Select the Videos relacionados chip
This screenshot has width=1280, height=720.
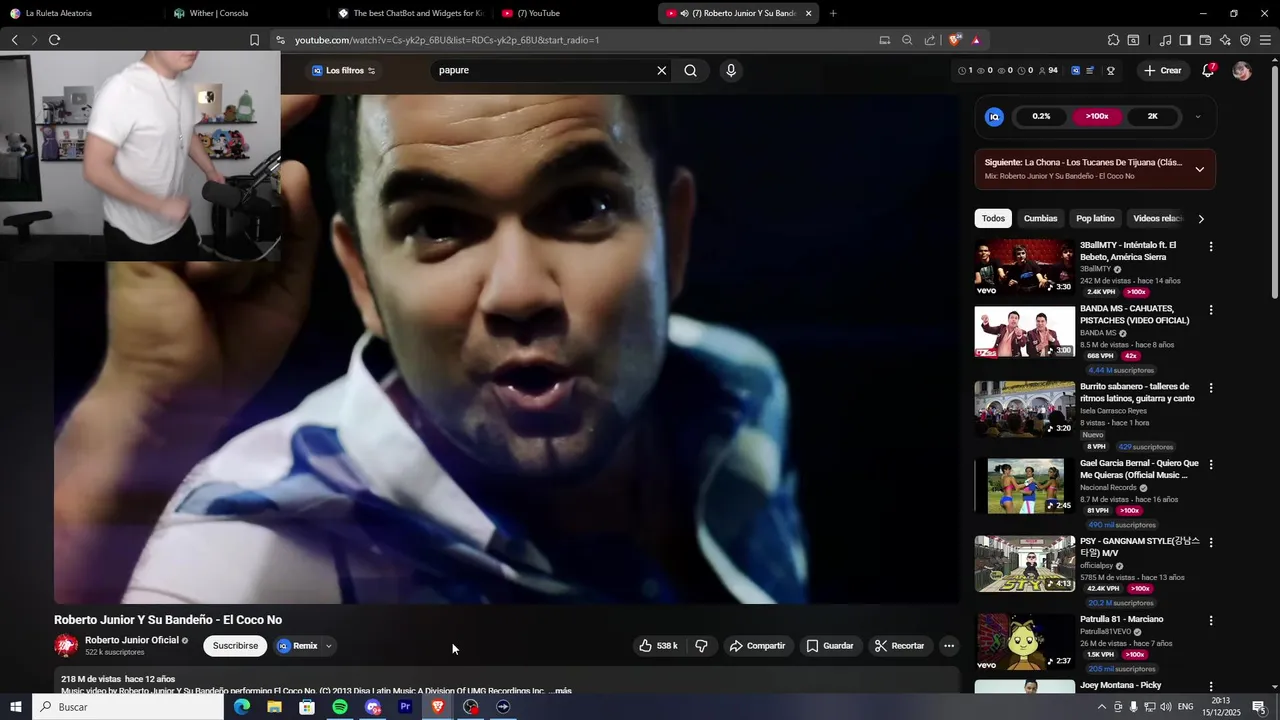1158,218
